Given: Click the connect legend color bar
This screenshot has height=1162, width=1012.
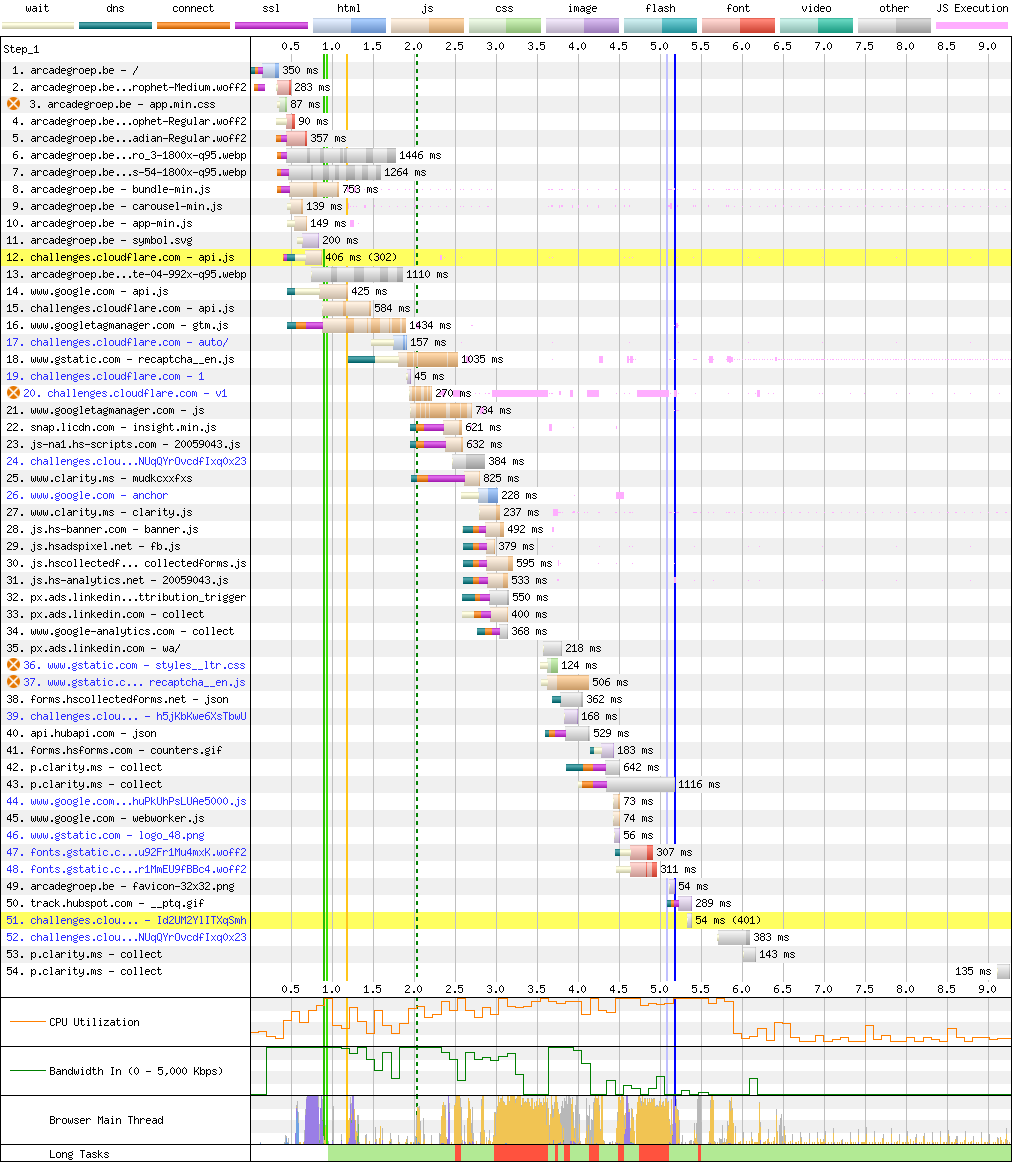Looking at the screenshot, I should 193,25.
